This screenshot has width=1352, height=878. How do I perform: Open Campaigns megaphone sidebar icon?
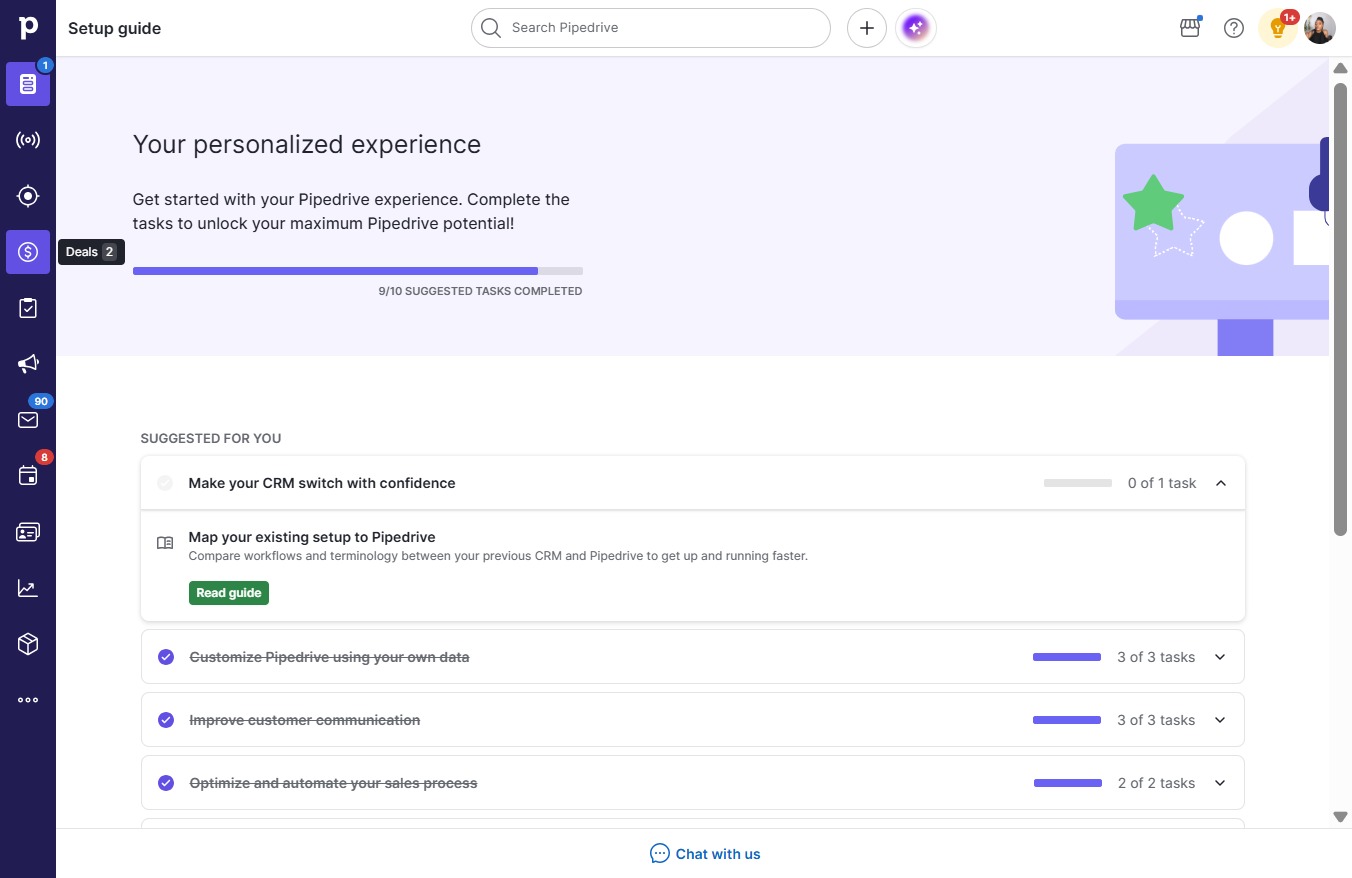pos(28,364)
